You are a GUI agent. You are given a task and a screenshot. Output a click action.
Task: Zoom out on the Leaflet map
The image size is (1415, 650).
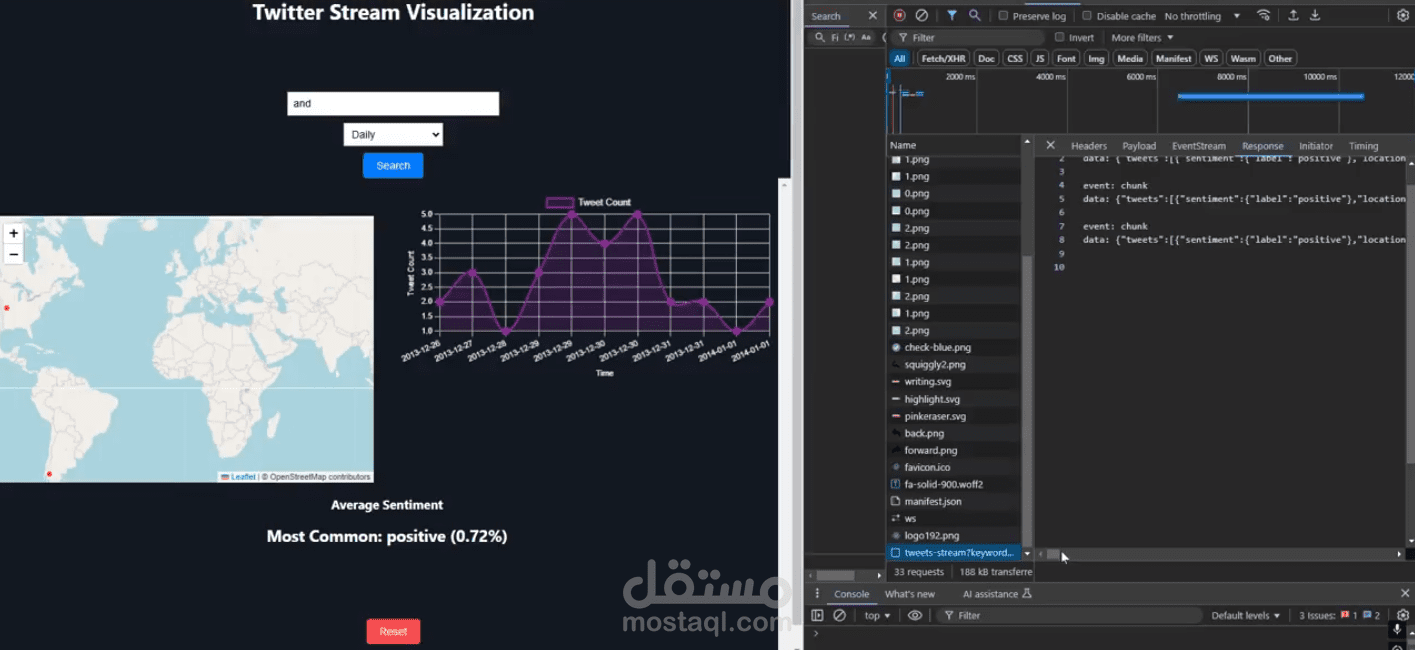(13, 254)
